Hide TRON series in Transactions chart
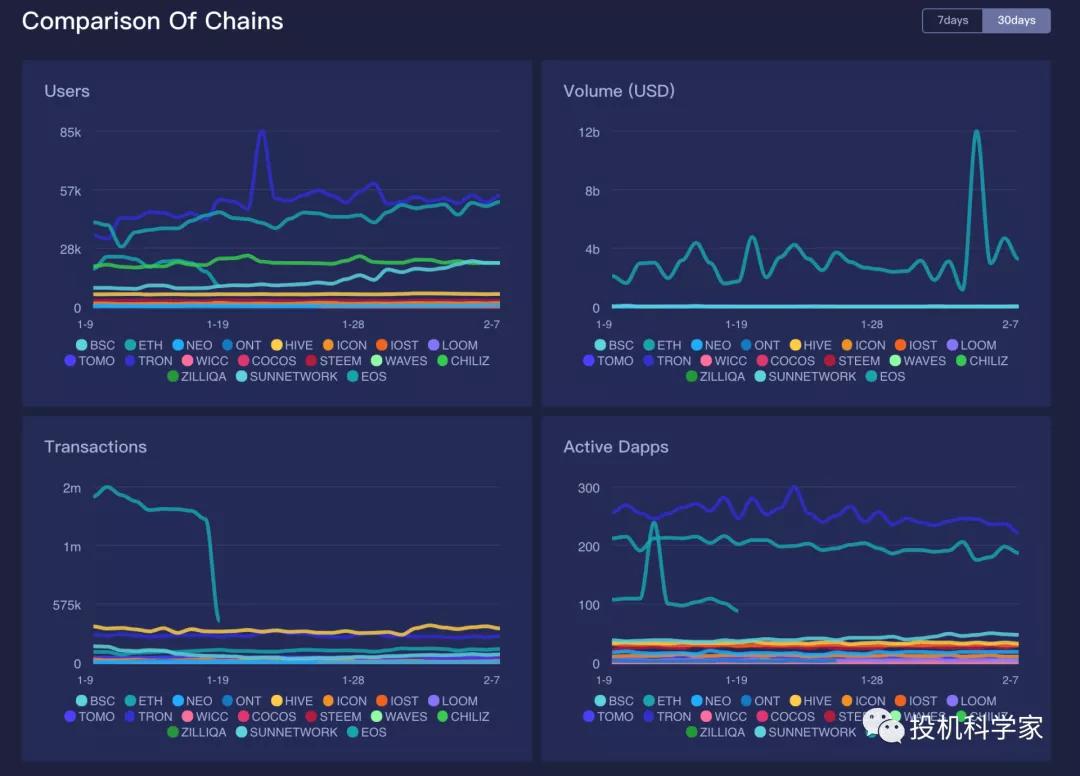The image size is (1080, 776). (146, 717)
